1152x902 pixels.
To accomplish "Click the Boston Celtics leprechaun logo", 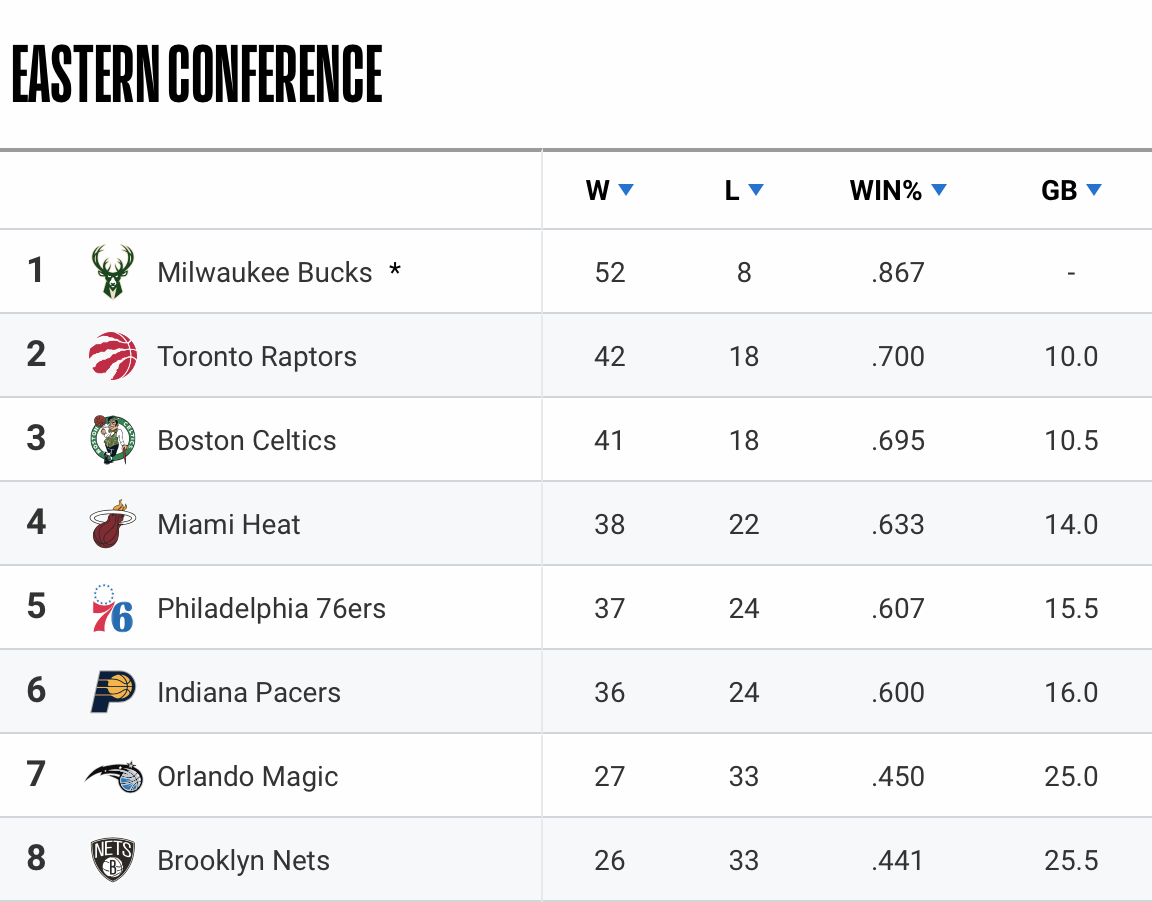I will pyautogui.click(x=113, y=440).
